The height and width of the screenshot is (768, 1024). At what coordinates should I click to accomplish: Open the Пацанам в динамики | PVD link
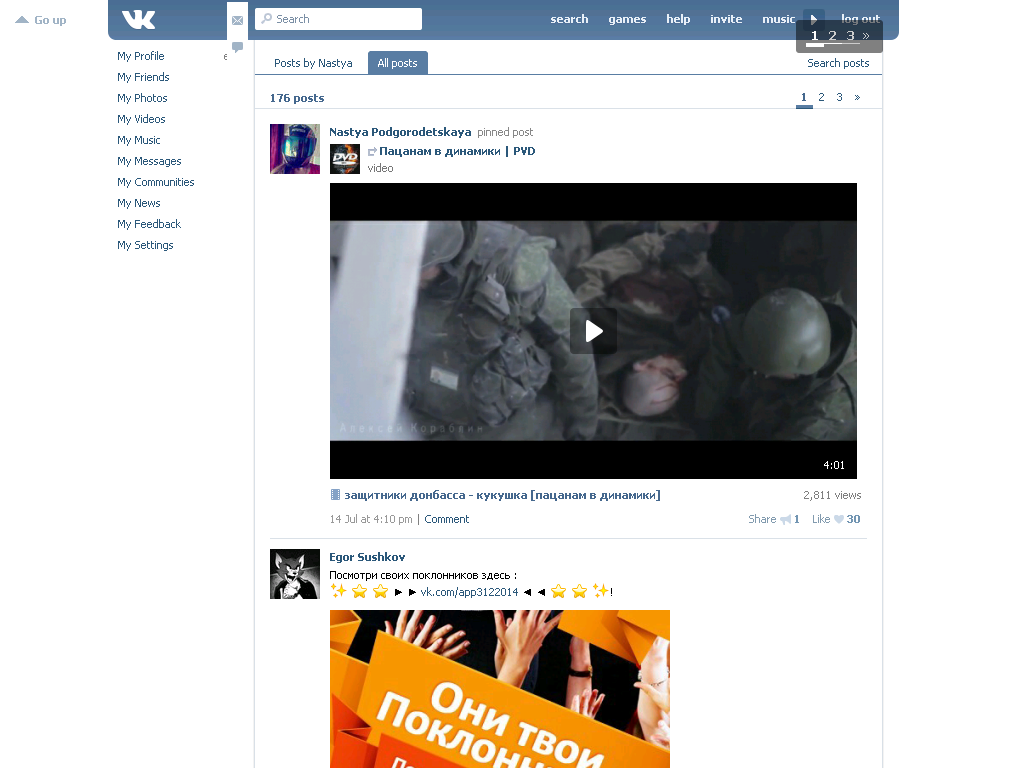click(457, 151)
